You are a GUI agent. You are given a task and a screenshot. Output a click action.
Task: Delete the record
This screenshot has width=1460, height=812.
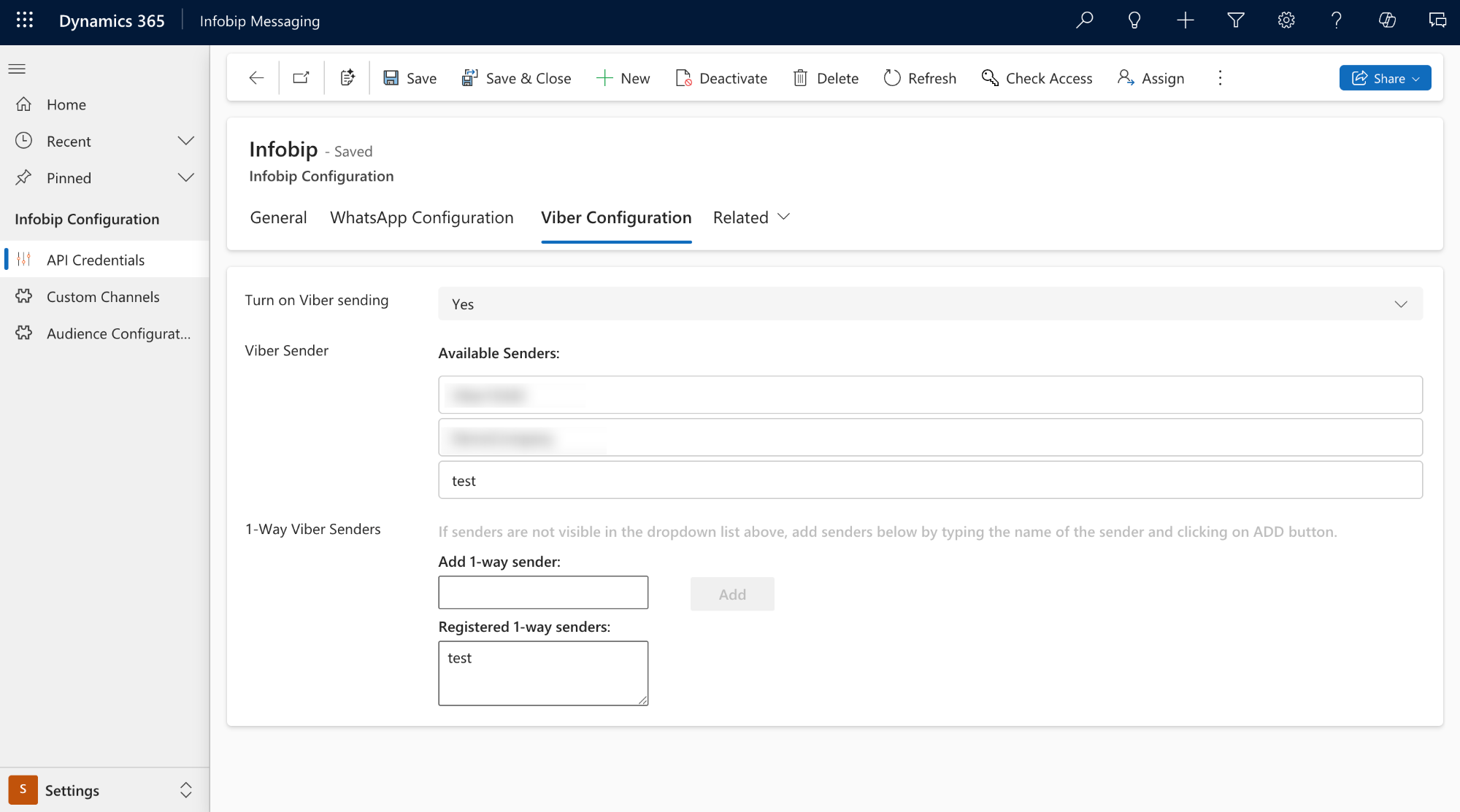826,78
